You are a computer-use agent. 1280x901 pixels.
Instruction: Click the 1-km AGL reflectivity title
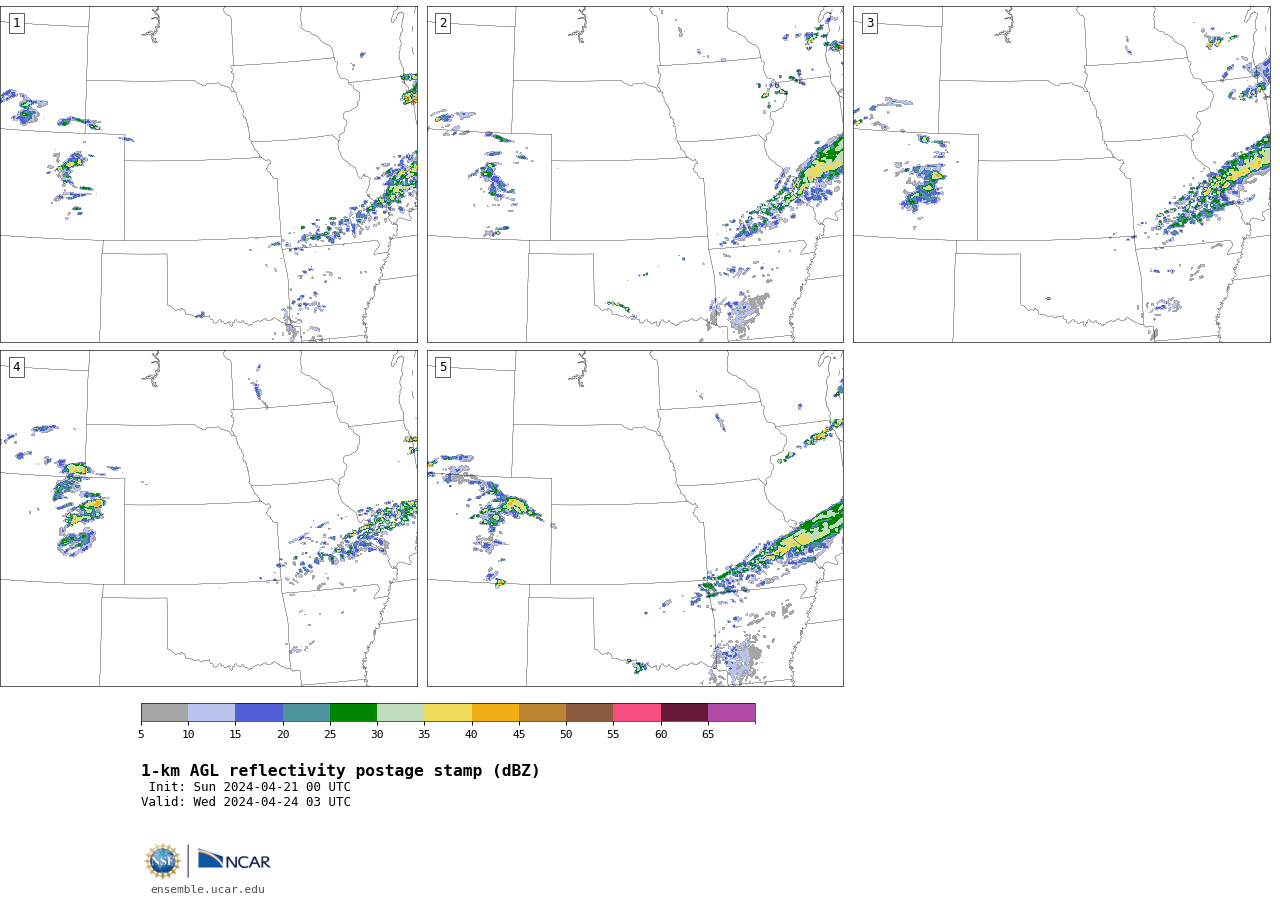coord(340,771)
